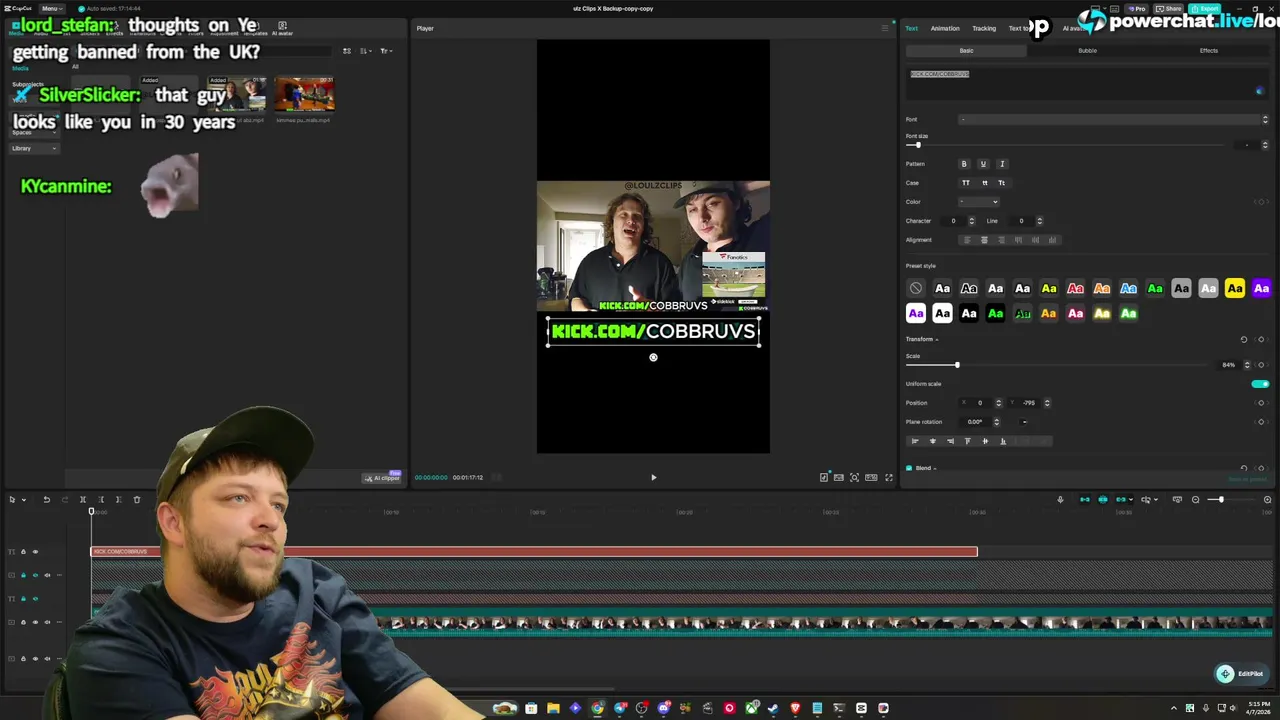1280x720 pixels.
Task: Select the no-style preset icon
Action: pyautogui.click(x=916, y=288)
